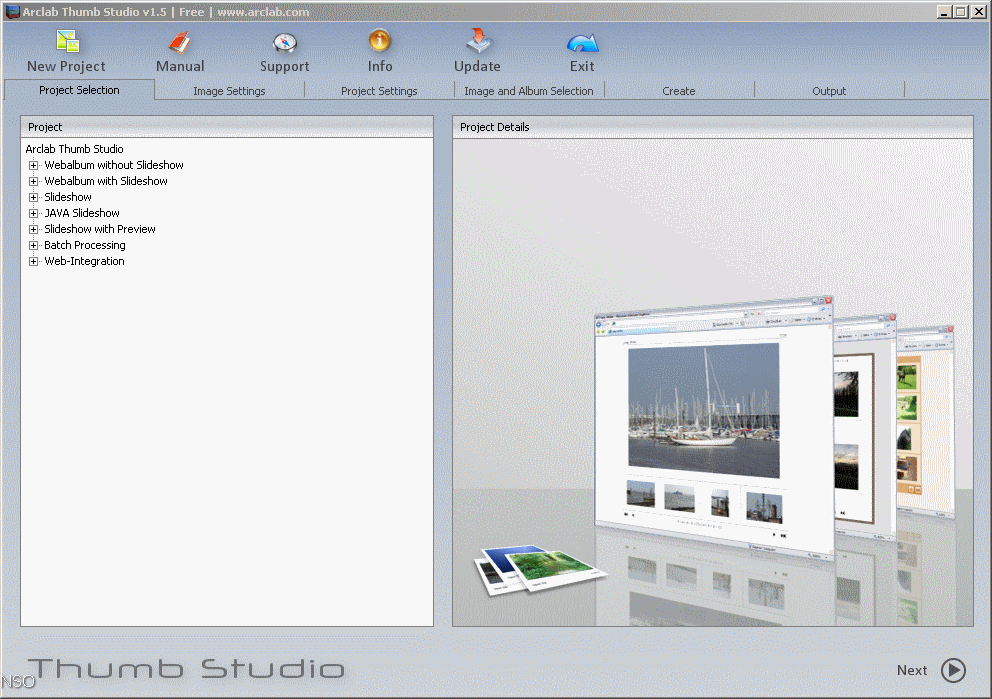This screenshot has height=699, width=992.
Task: Click the New Project label
Action: pyautogui.click(x=66, y=66)
